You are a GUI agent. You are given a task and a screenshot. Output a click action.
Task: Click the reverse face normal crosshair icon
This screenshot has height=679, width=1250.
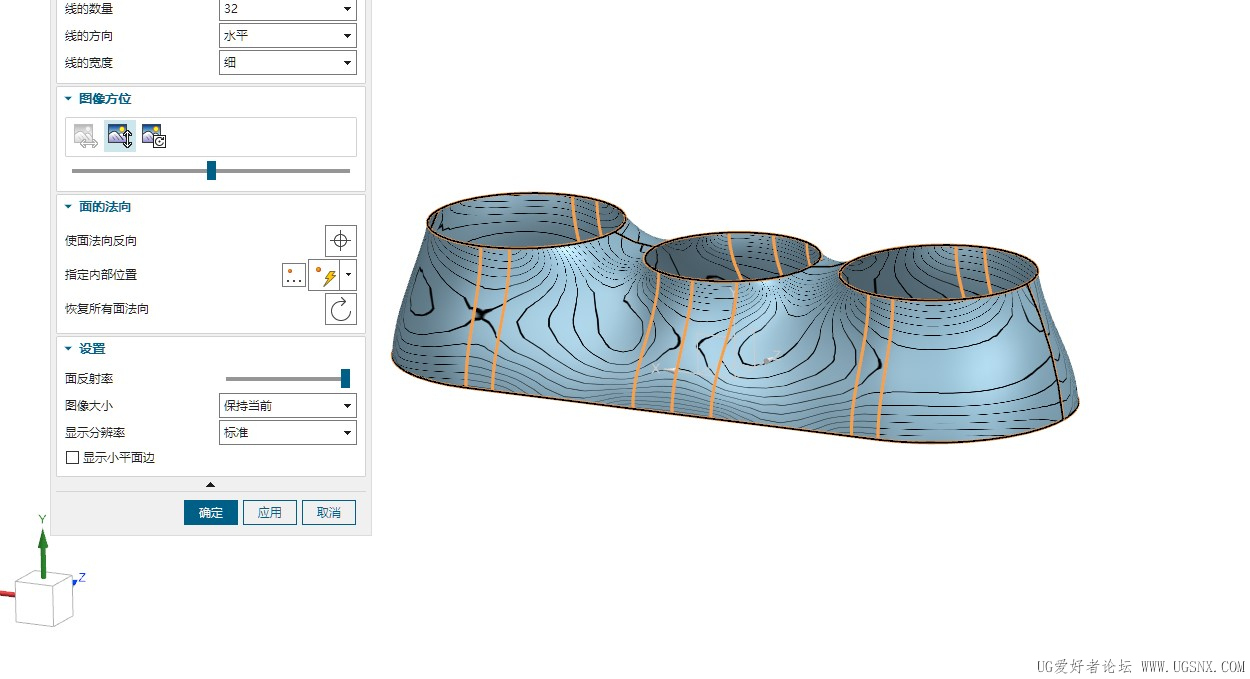(341, 241)
